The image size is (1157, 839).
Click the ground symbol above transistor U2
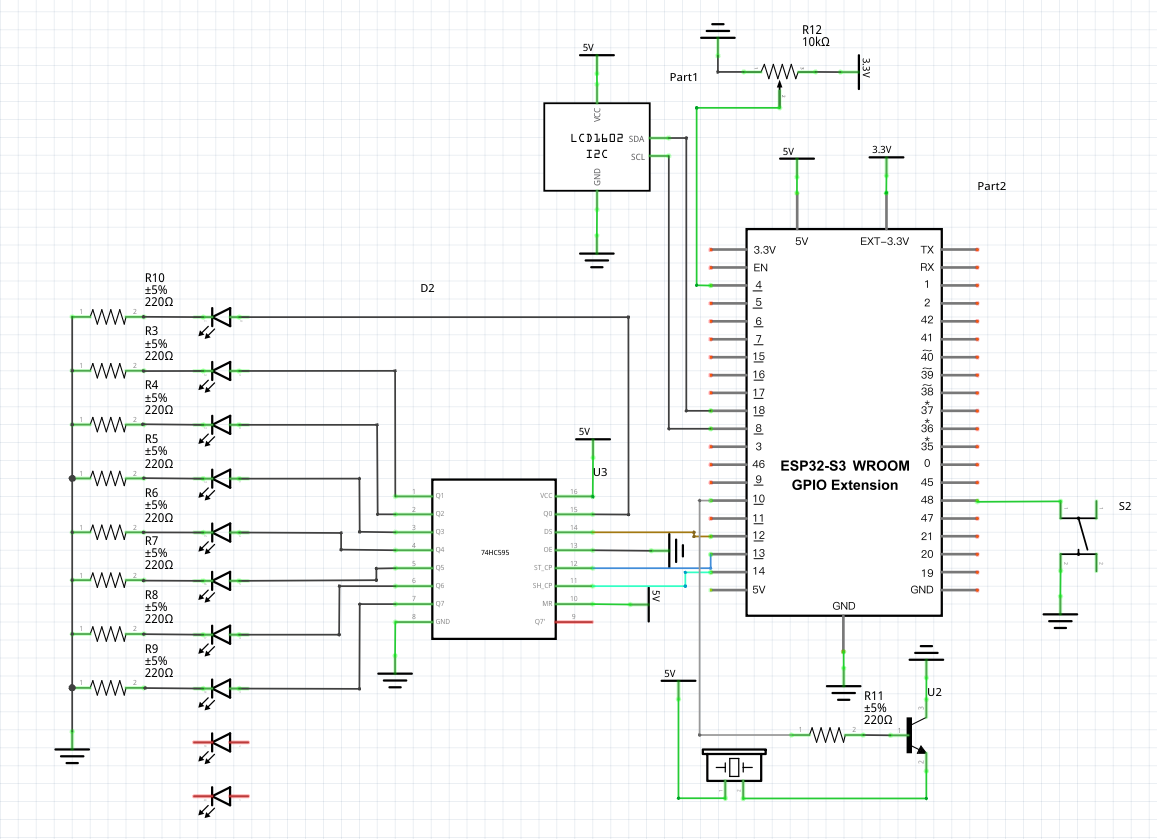[x=926, y=652]
